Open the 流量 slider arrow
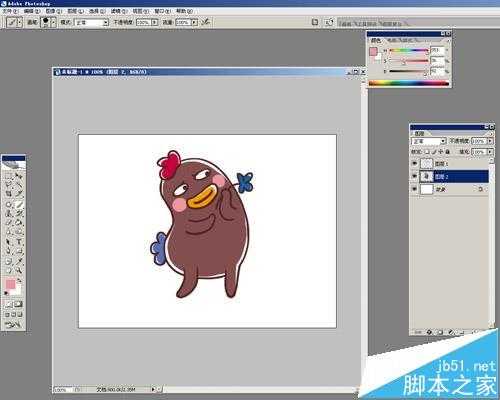 coord(195,22)
